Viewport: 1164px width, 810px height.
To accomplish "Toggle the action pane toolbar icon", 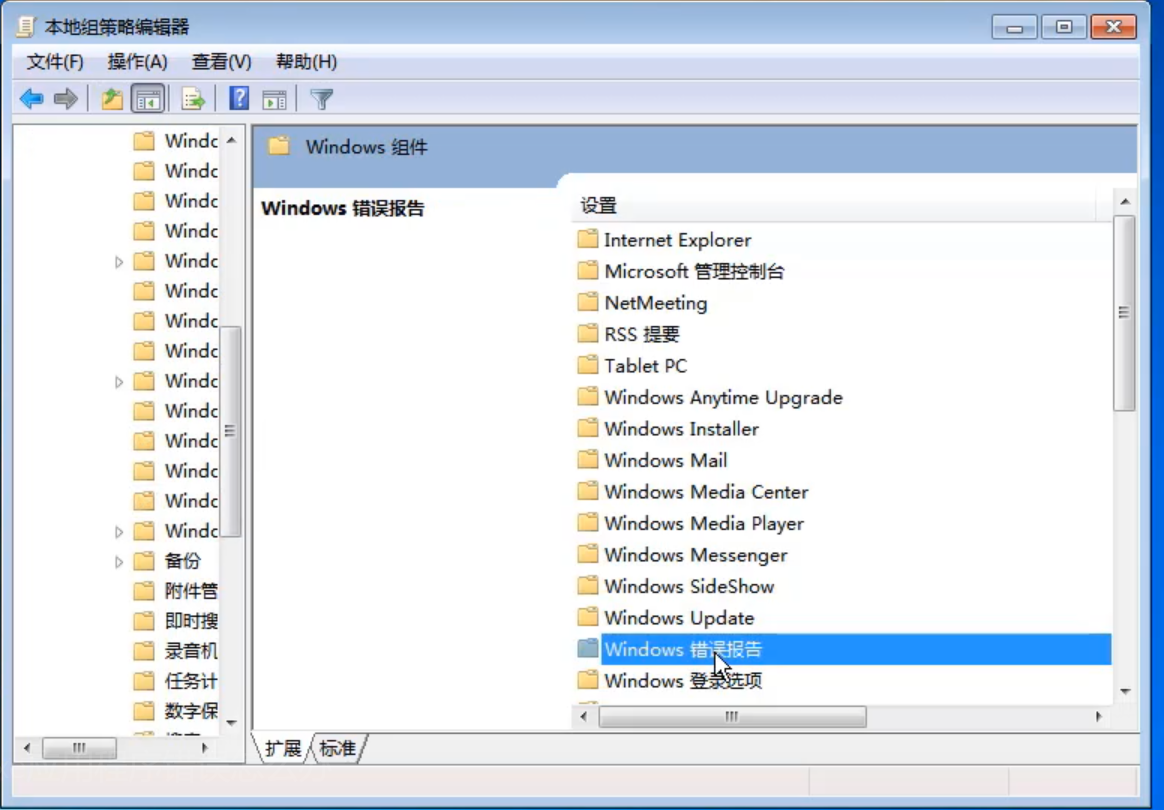I will 274,98.
